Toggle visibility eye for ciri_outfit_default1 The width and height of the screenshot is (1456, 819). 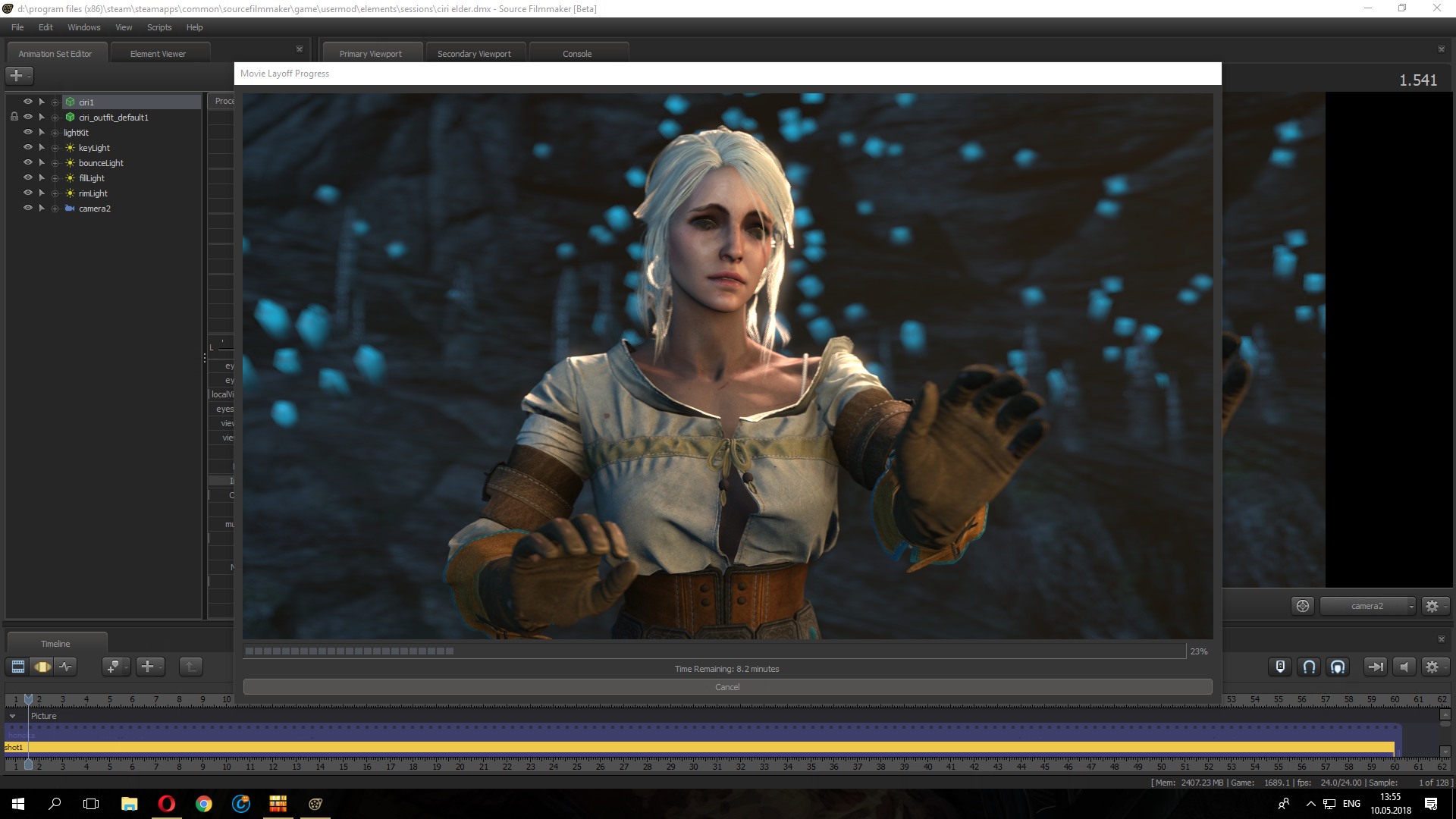[28, 117]
